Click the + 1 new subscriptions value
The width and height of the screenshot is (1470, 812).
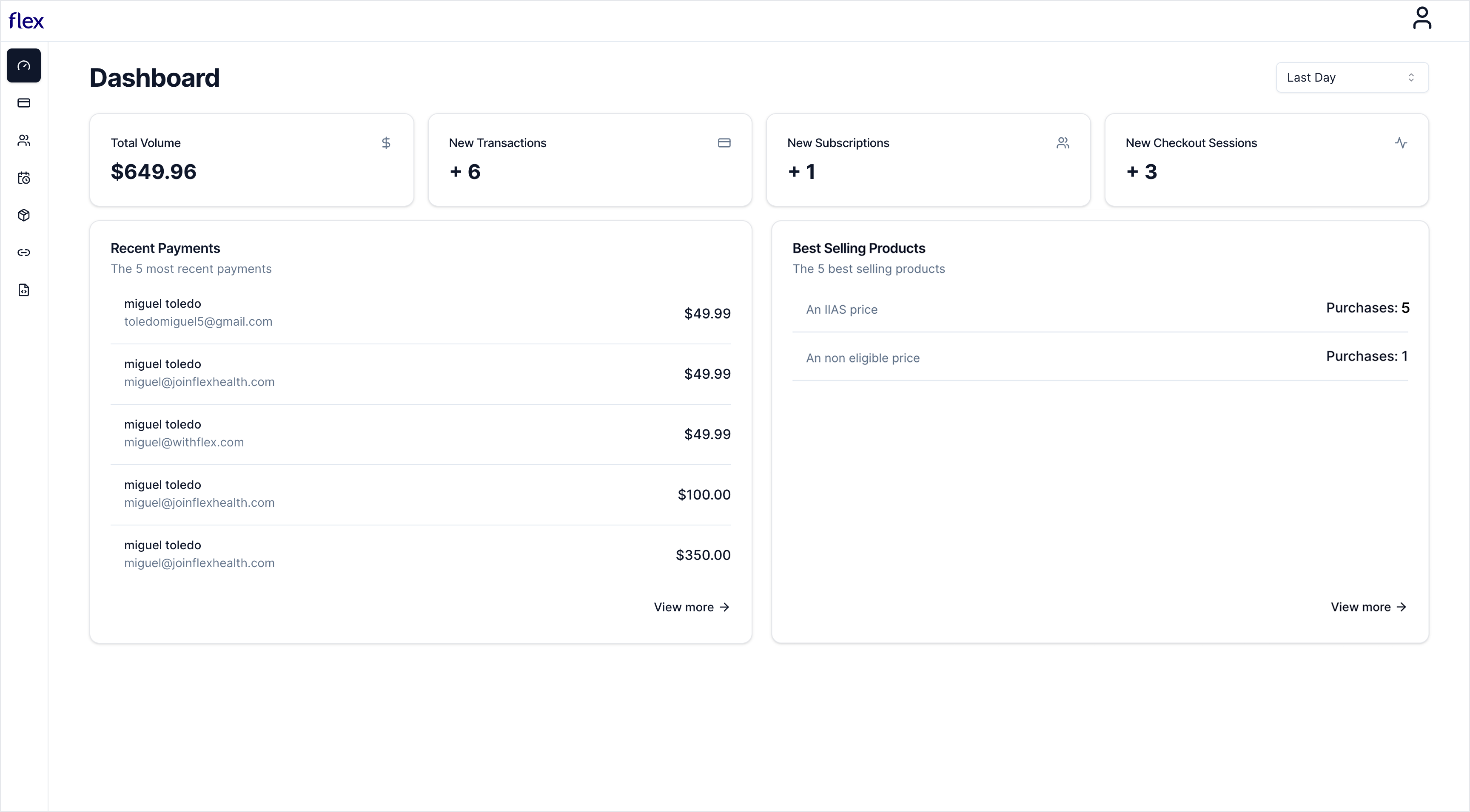(802, 172)
